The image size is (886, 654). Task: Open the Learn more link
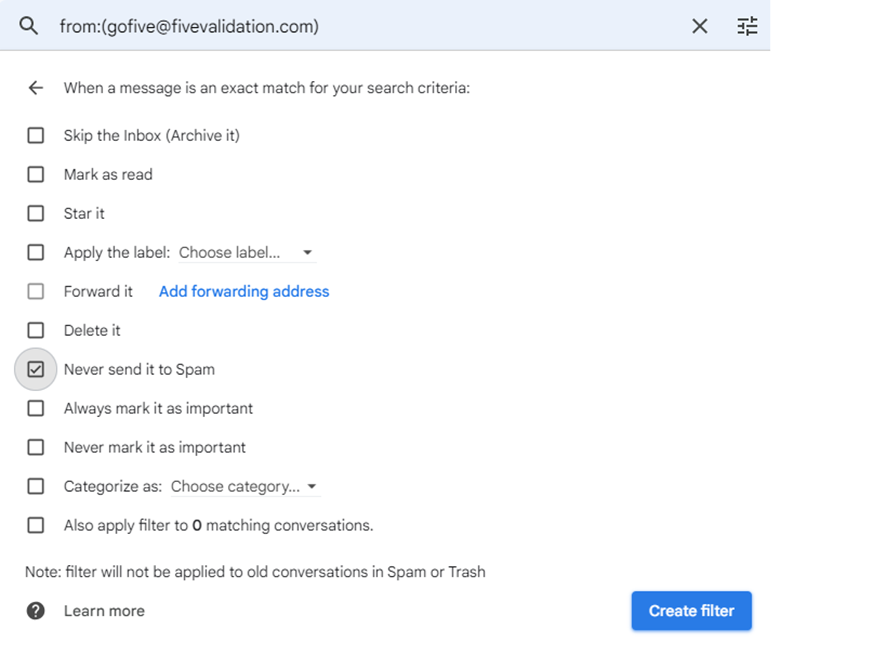(x=104, y=610)
